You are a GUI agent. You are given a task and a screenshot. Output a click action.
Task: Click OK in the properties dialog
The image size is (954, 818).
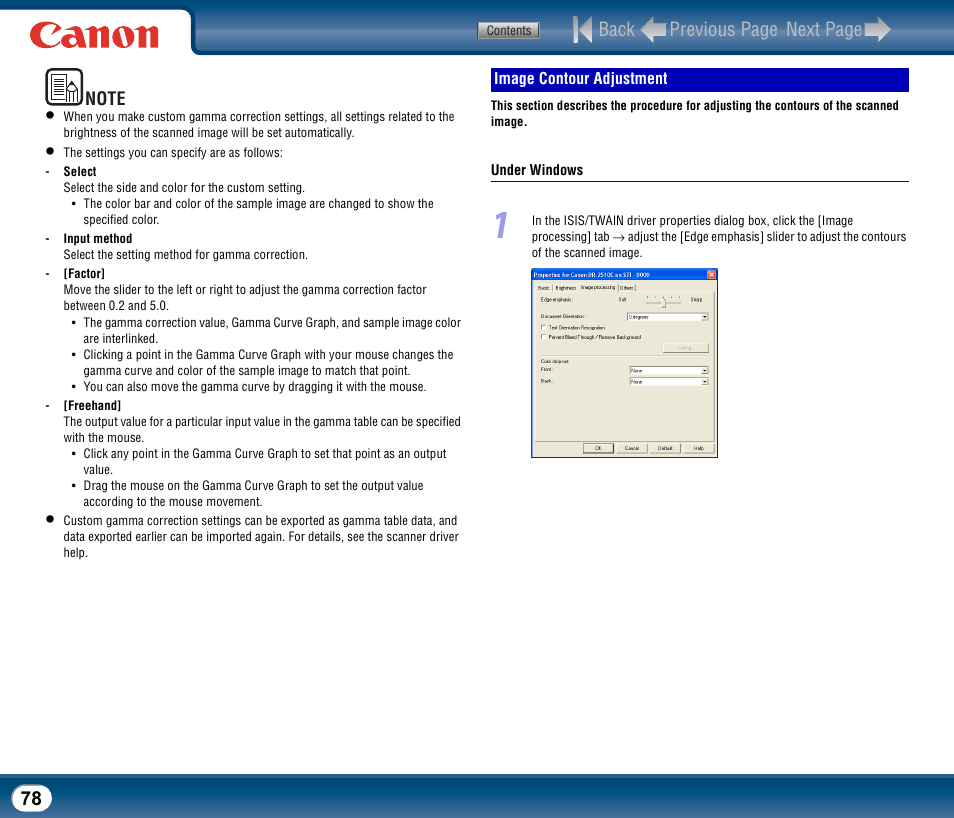click(x=598, y=448)
